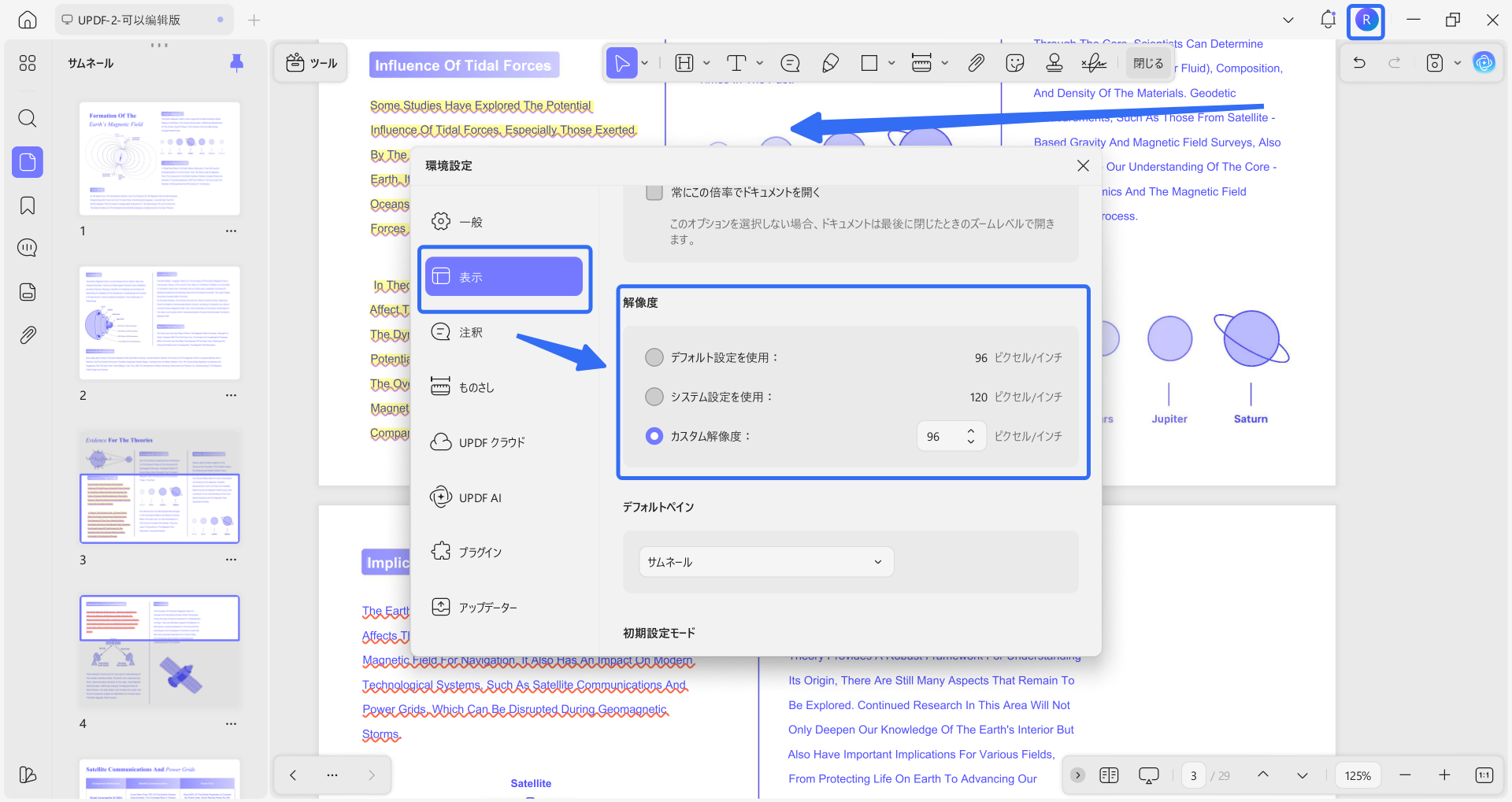Screen dimensions: 1512x802
Task: Open the text tool dropdown options
Action: (758, 62)
